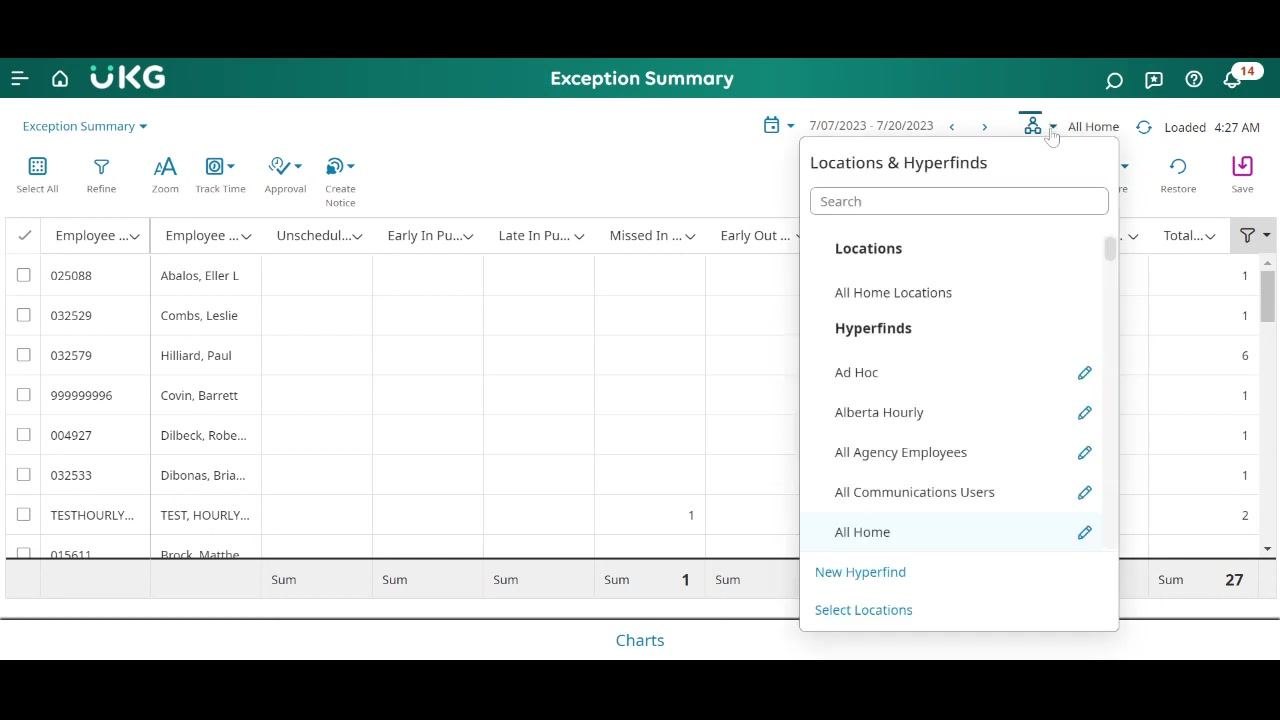Image resolution: width=1280 pixels, height=720 pixels.
Task: Click the New Hyperfind link
Action: pos(860,572)
